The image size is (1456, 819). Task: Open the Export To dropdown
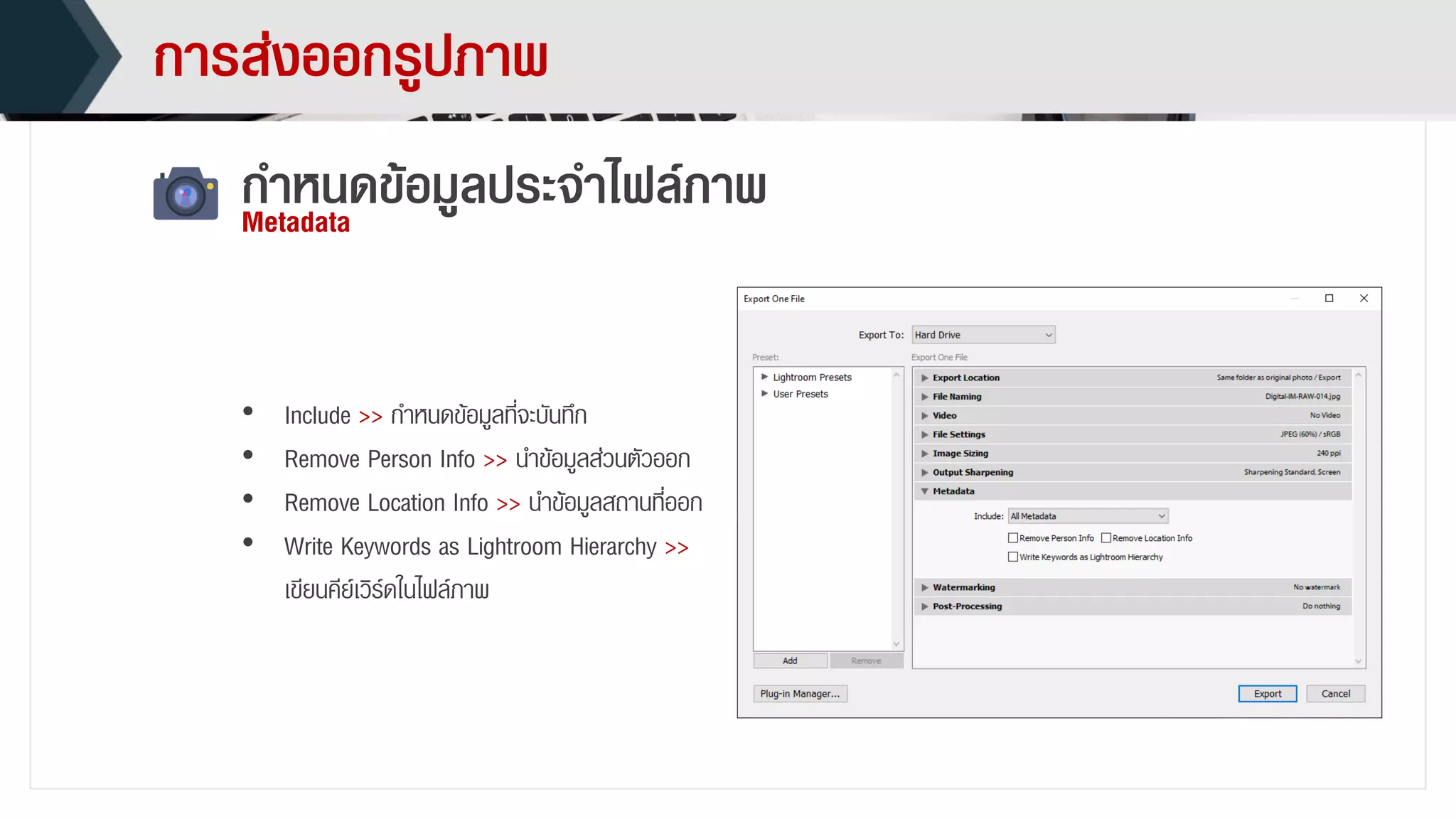(x=983, y=335)
